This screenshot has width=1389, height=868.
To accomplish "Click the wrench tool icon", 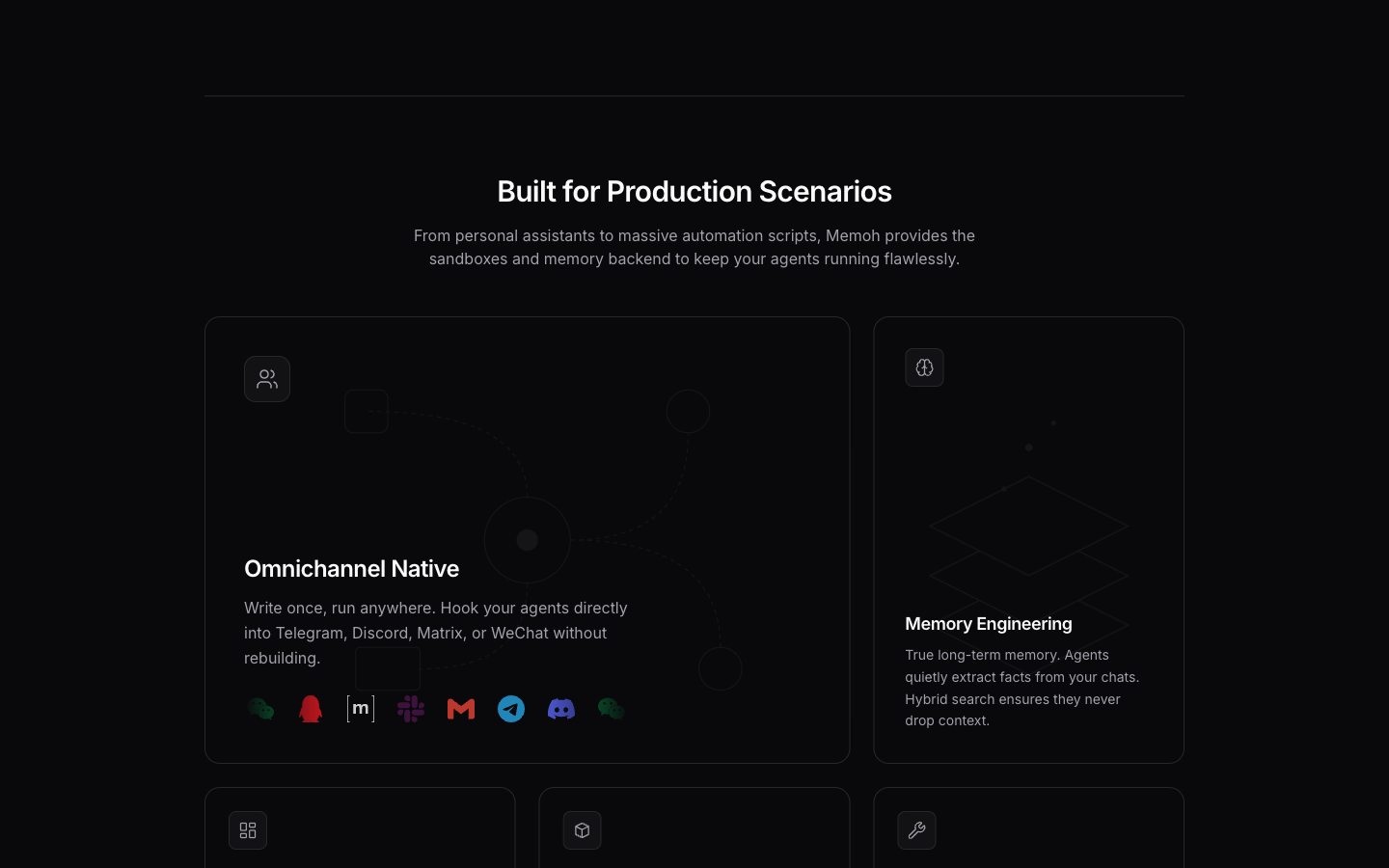I will tap(916, 830).
